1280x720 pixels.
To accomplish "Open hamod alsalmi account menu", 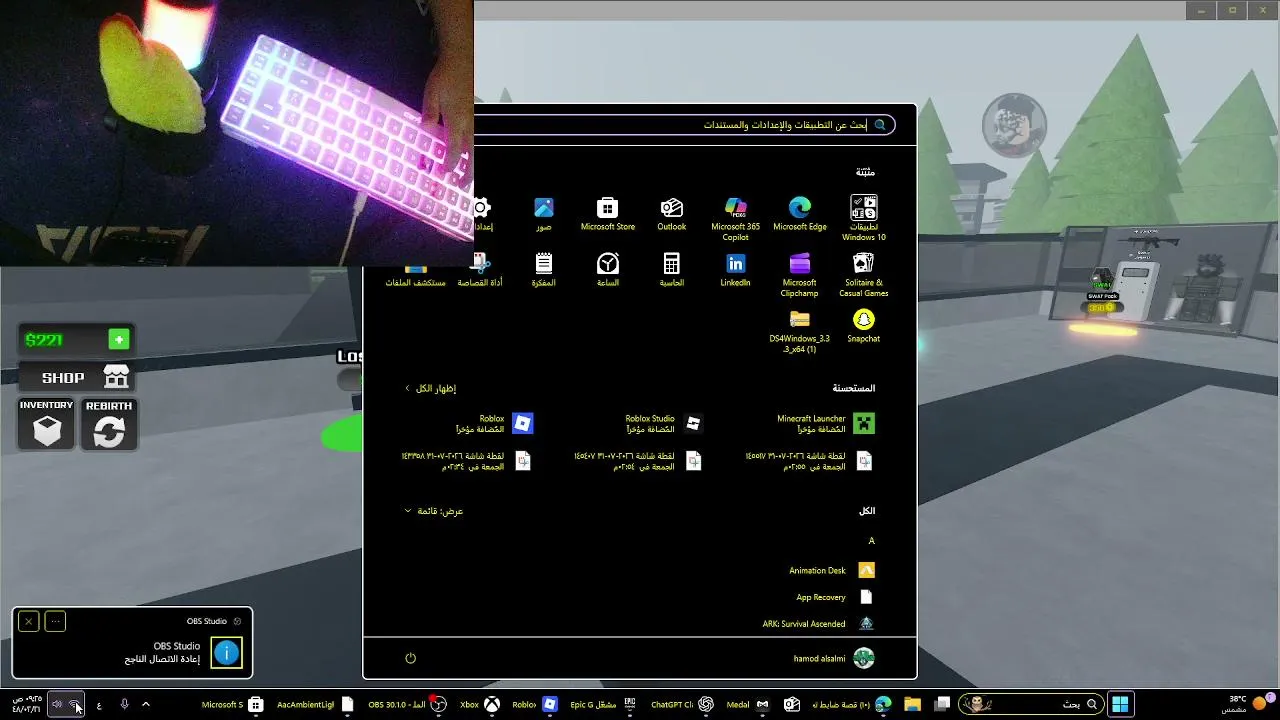I will [x=834, y=658].
